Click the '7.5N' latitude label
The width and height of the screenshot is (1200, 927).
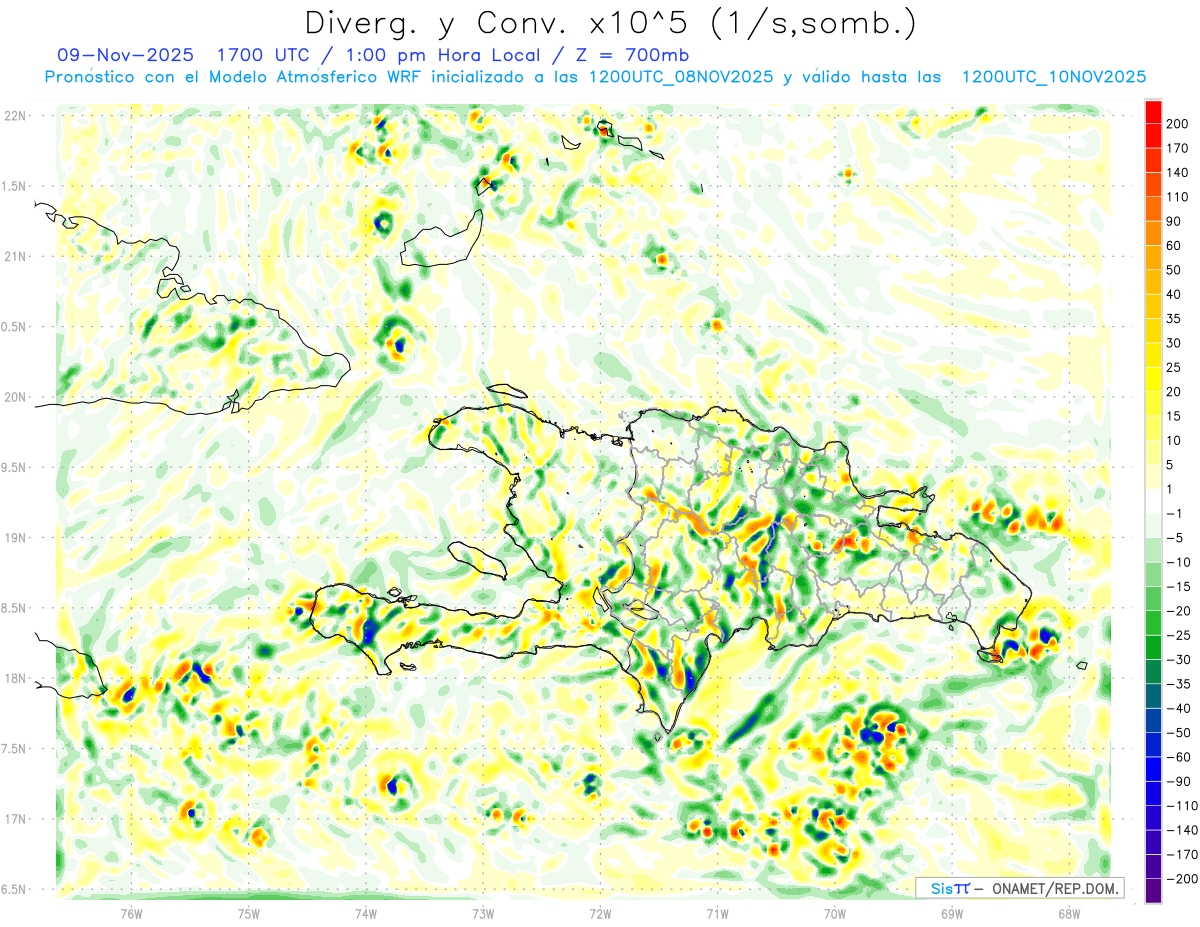point(15,748)
